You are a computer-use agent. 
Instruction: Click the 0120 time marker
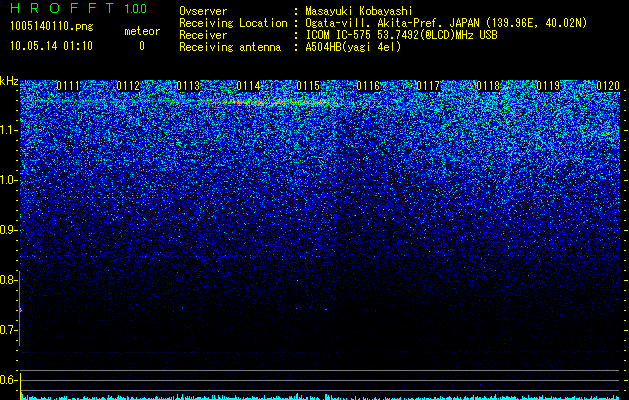(608, 86)
